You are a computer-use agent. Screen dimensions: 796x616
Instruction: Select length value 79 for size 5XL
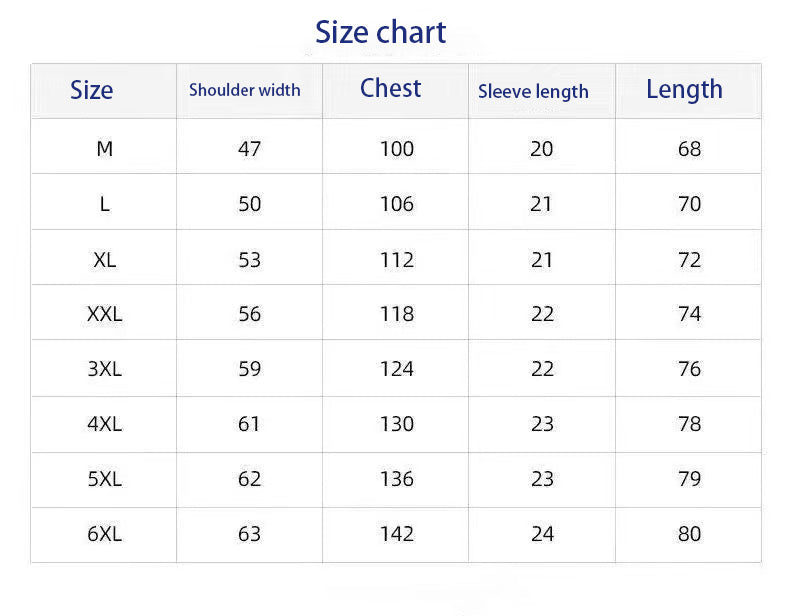[690, 479]
